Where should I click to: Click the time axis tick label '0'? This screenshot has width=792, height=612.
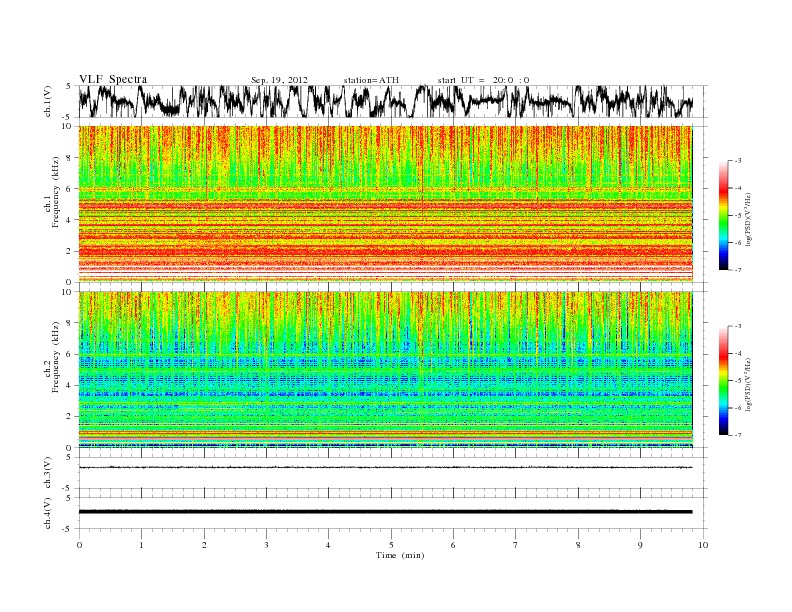coord(79,545)
